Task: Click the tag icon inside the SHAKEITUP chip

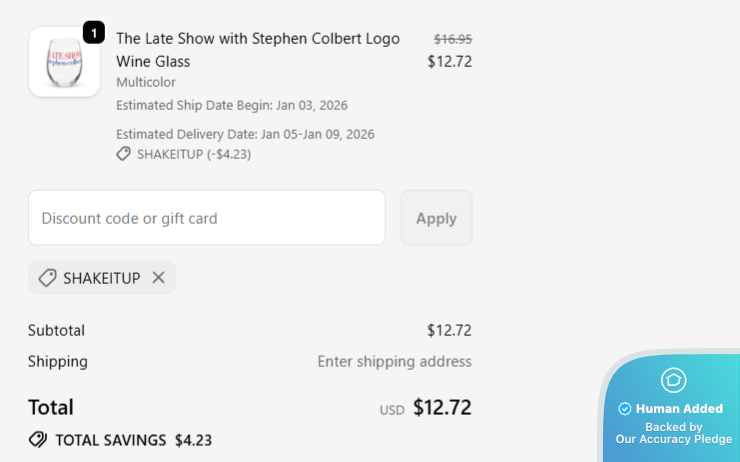Action: [x=47, y=278]
